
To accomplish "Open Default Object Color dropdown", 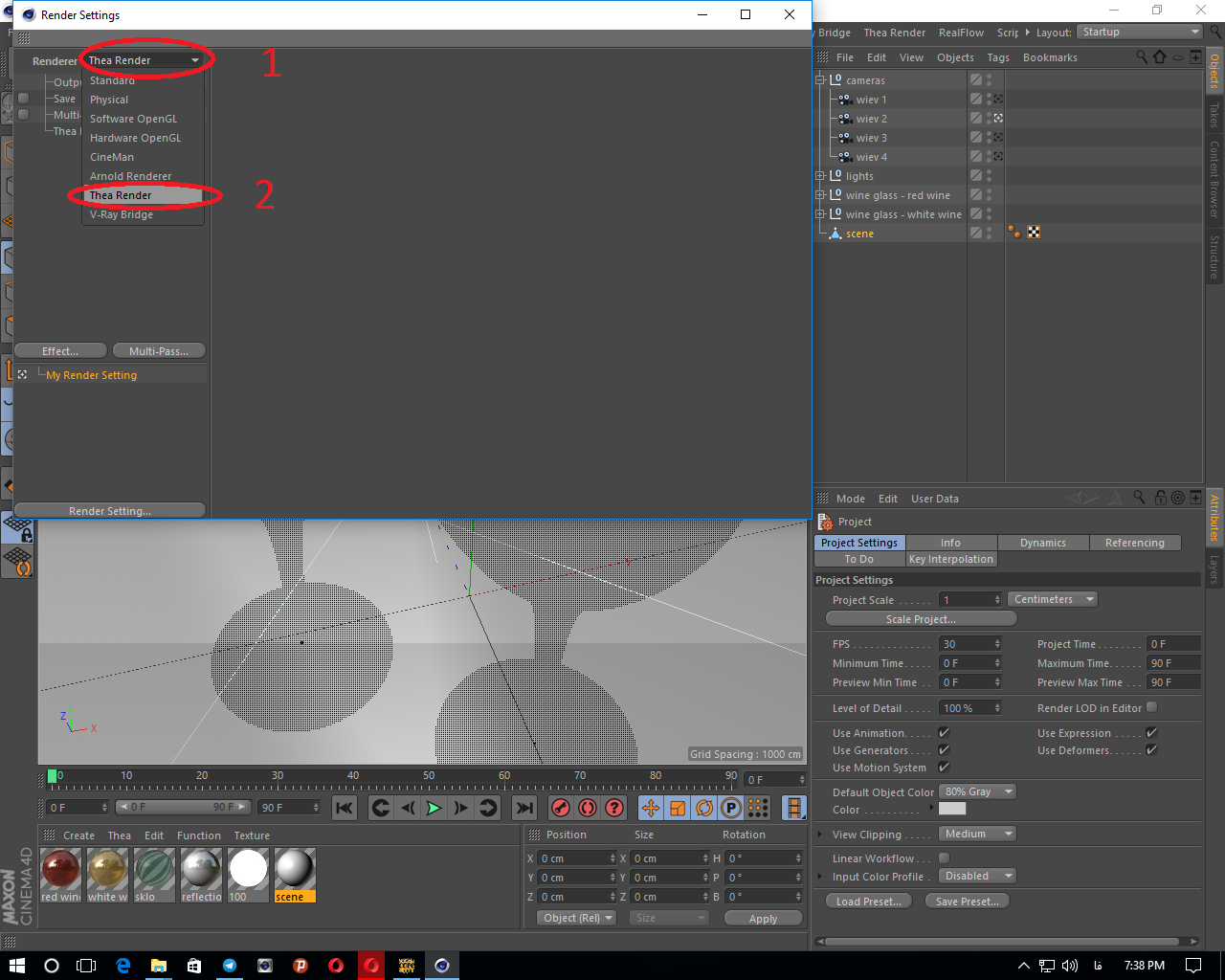I will tap(976, 791).
